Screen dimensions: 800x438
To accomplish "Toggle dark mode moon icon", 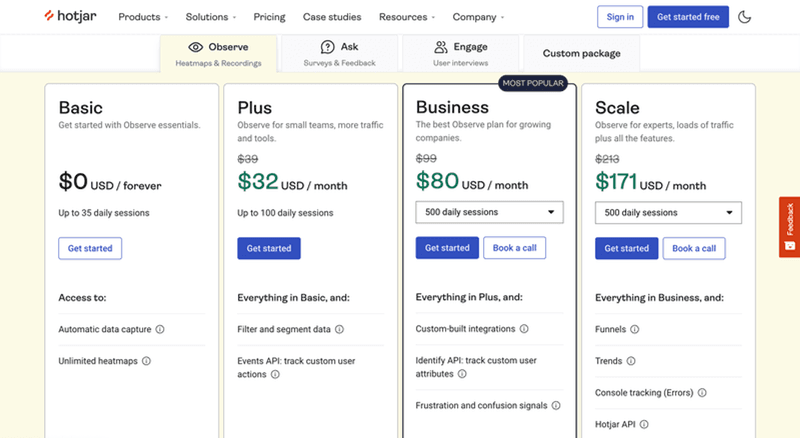I will [x=745, y=17].
